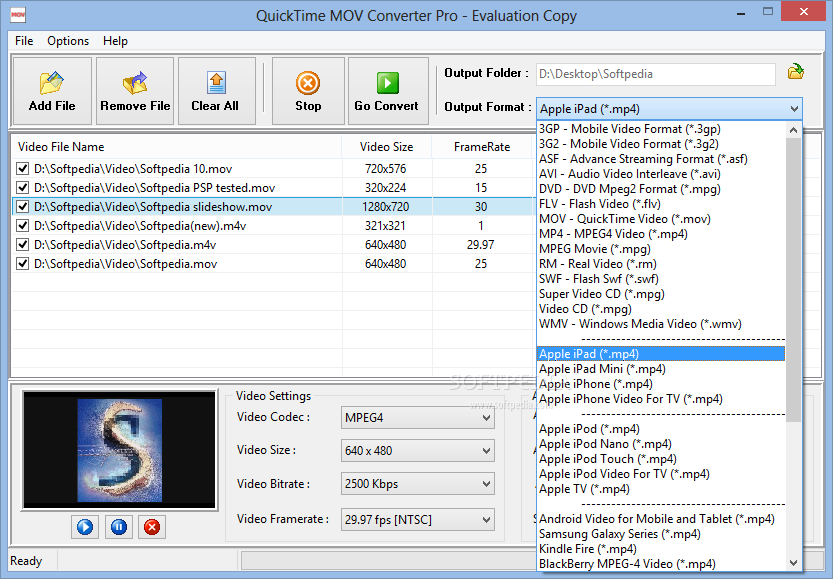Image resolution: width=833 pixels, height=579 pixels.
Task: Click the Stop conversion button
Action: click(308, 91)
